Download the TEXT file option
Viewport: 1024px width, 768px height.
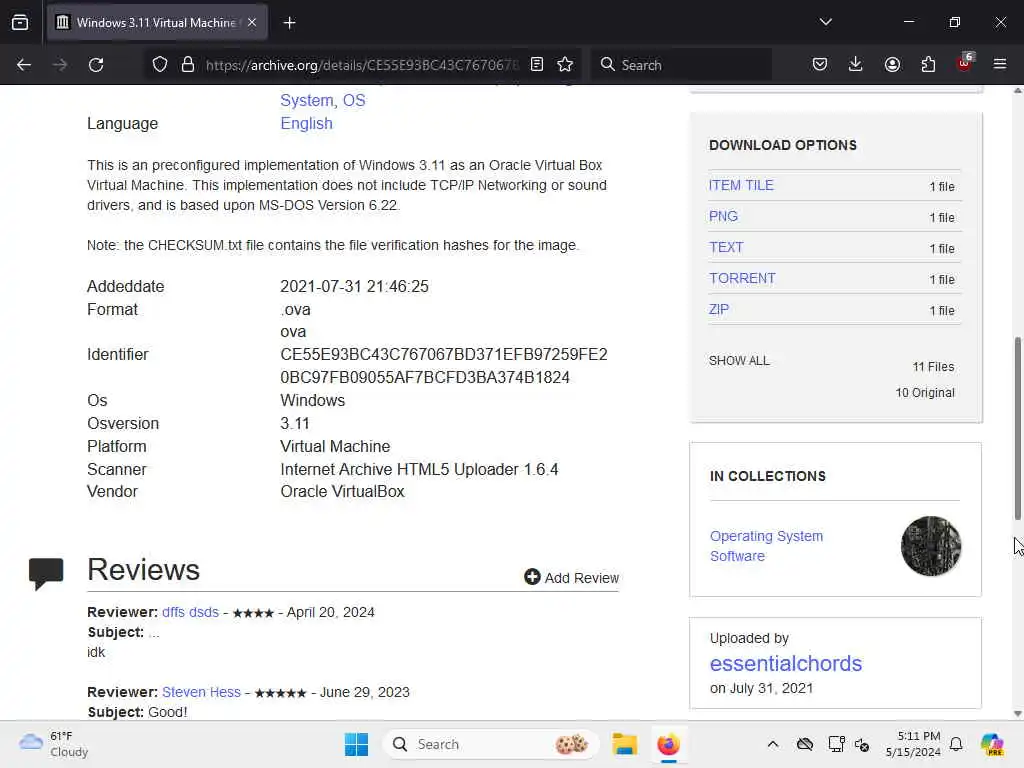tap(726, 248)
